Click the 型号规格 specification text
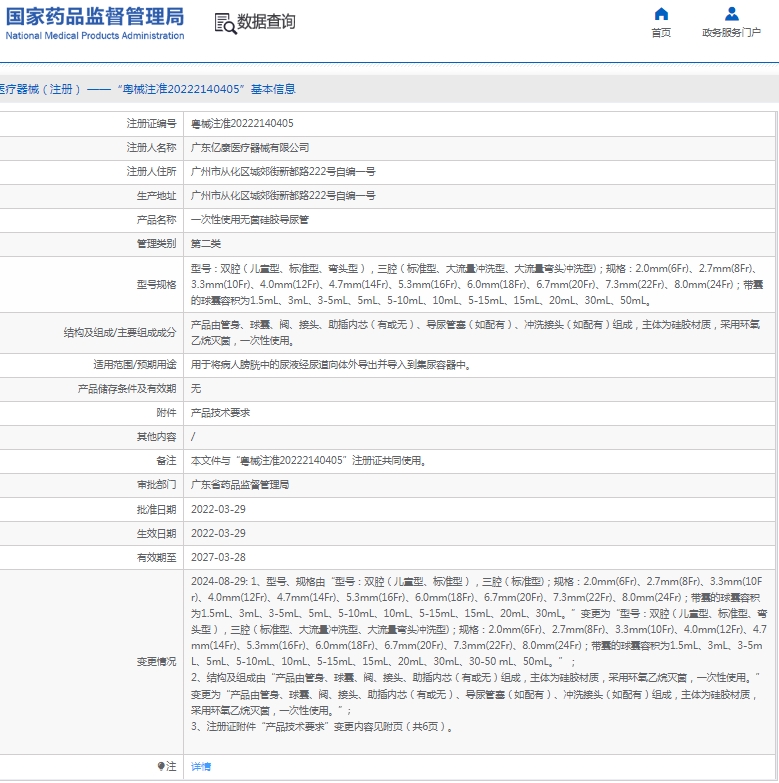 477,284
